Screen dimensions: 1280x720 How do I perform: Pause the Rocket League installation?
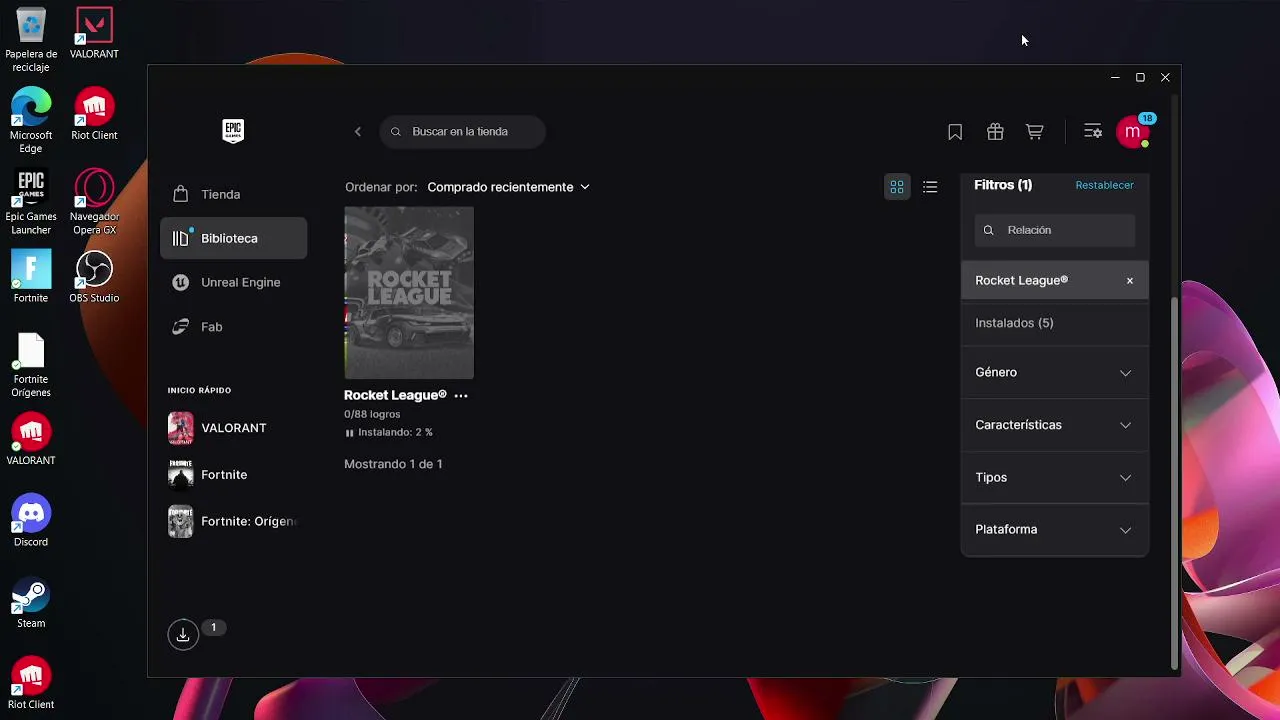[x=349, y=433]
